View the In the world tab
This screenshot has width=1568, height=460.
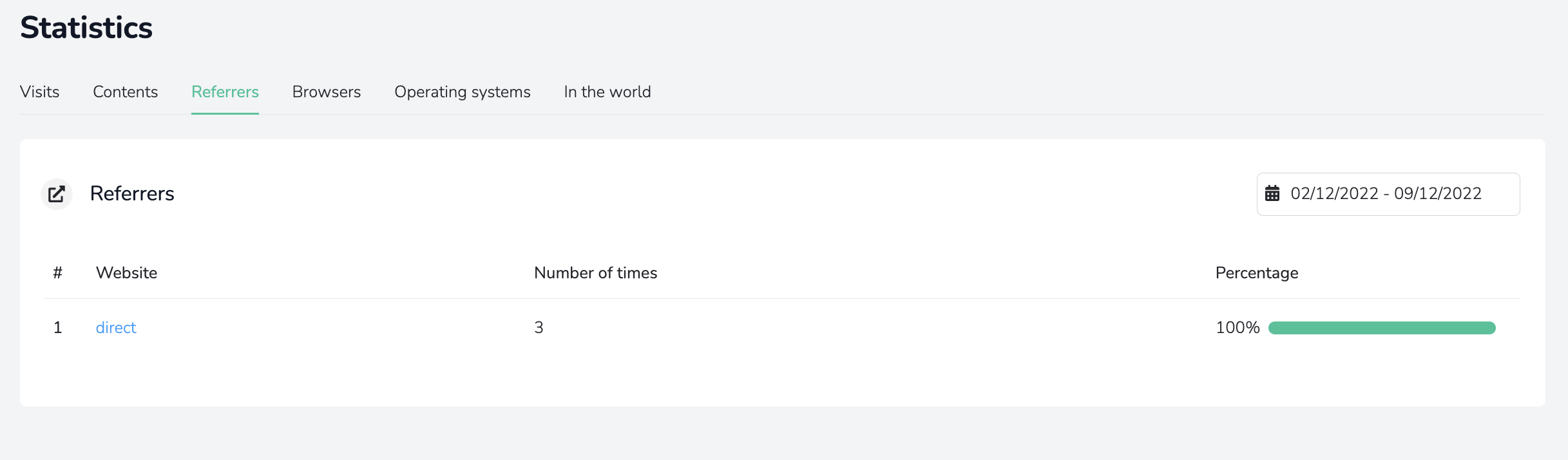tap(607, 92)
